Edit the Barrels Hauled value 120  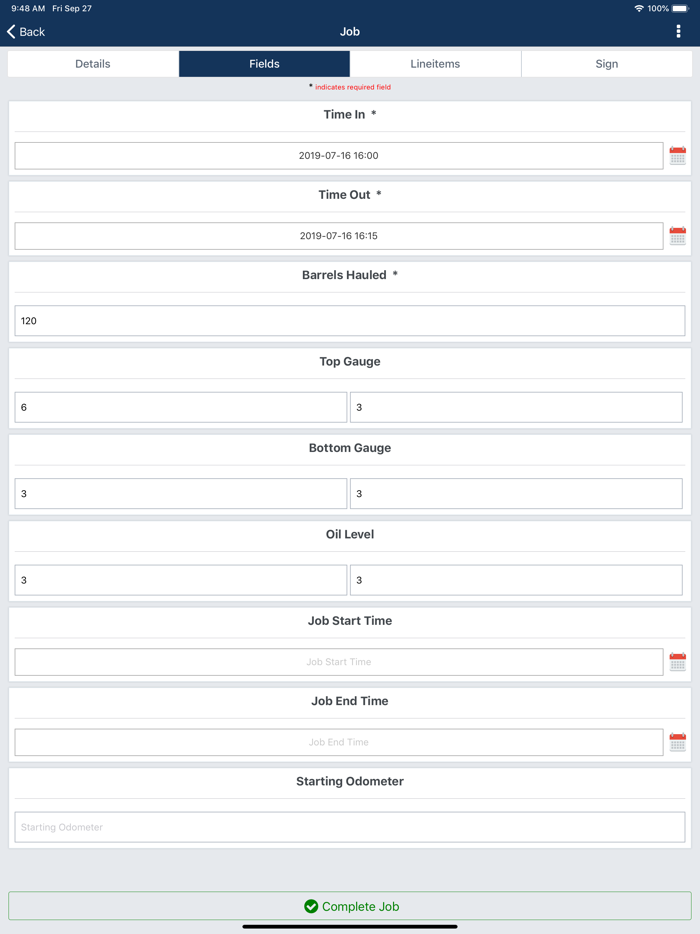[349, 321]
